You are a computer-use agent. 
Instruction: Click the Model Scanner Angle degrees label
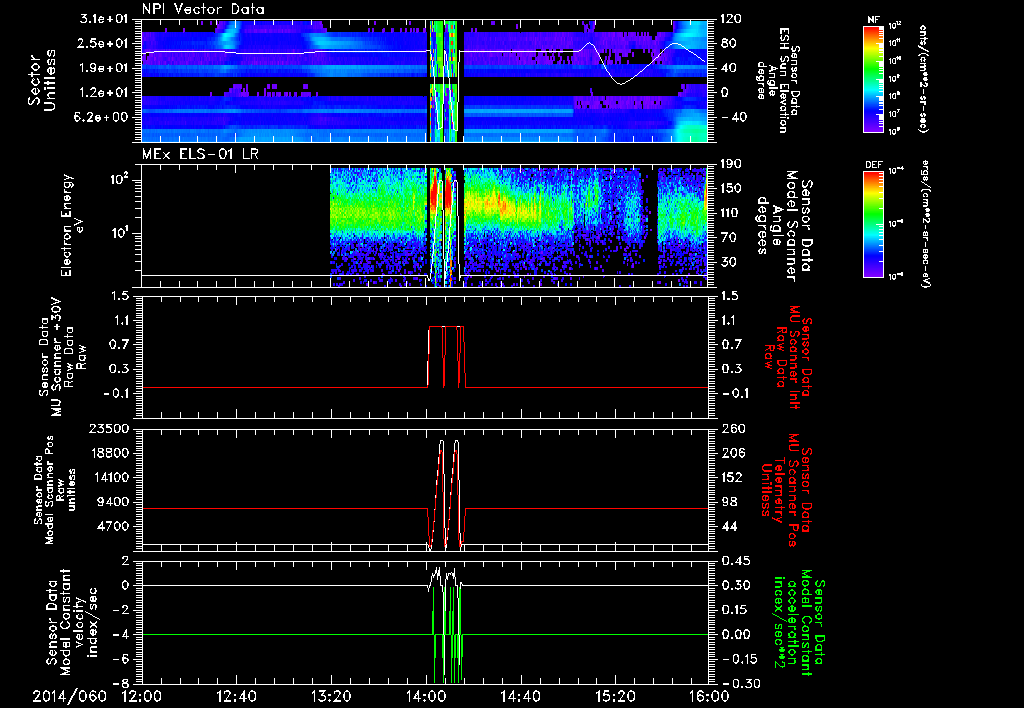point(783,226)
